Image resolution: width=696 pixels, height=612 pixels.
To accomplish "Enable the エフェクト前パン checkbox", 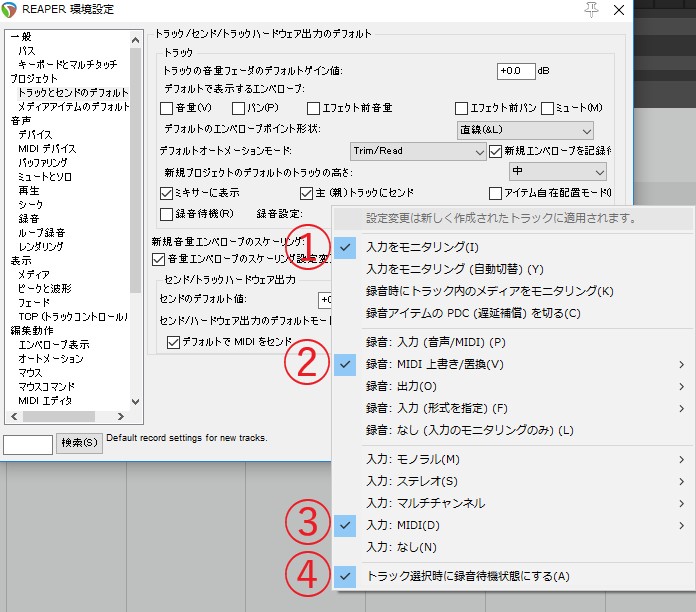I will click(x=461, y=108).
